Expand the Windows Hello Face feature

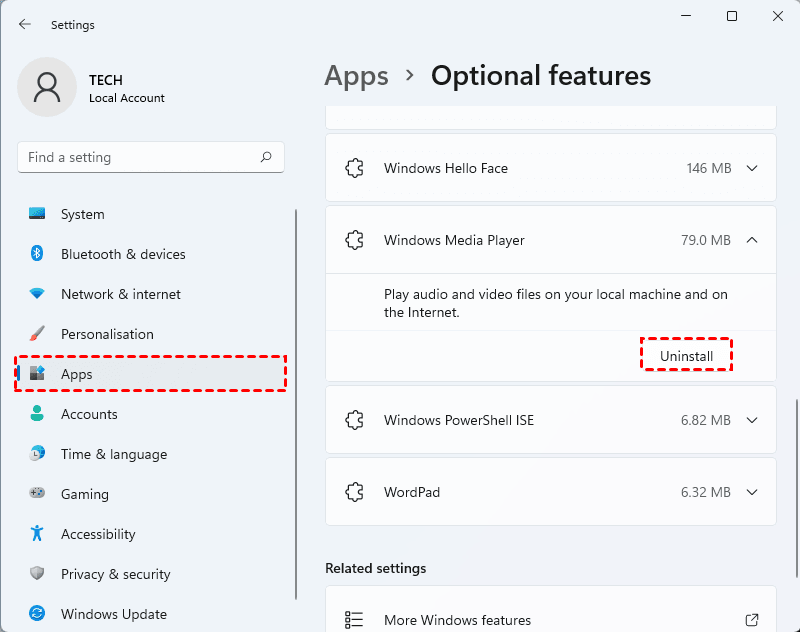tap(752, 169)
